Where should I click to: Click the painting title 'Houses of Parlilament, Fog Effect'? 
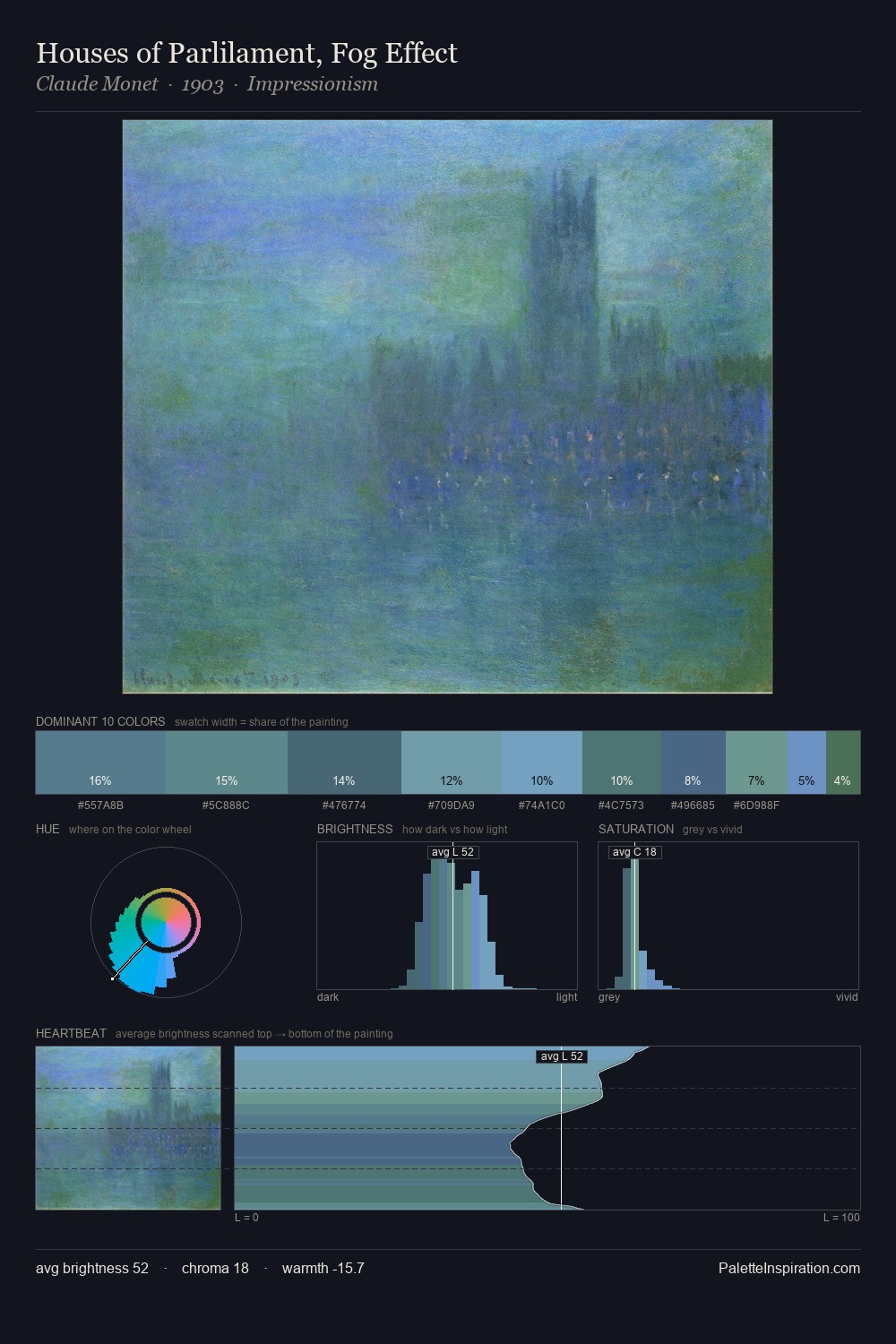pos(246,54)
